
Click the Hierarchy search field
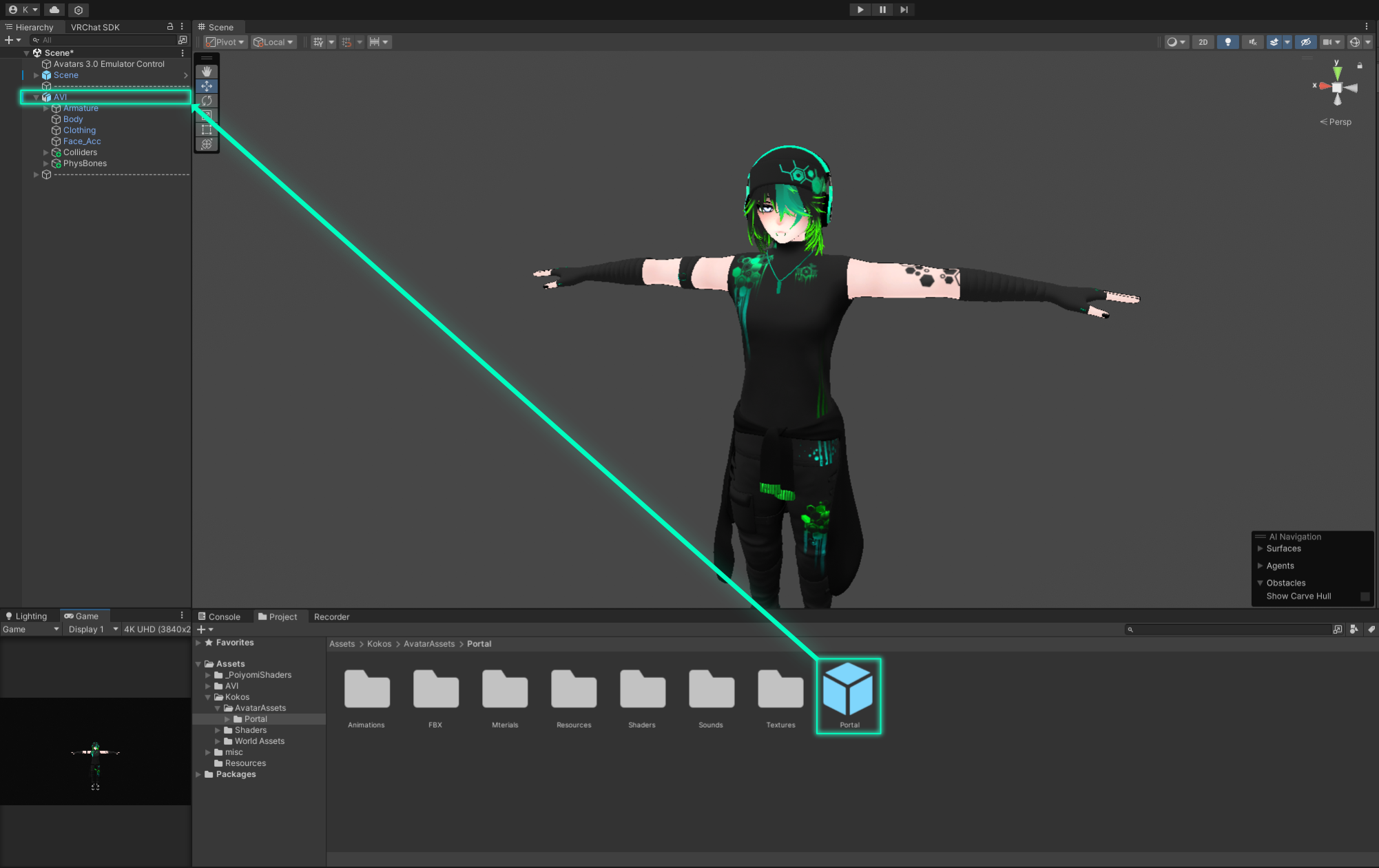(x=103, y=40)
